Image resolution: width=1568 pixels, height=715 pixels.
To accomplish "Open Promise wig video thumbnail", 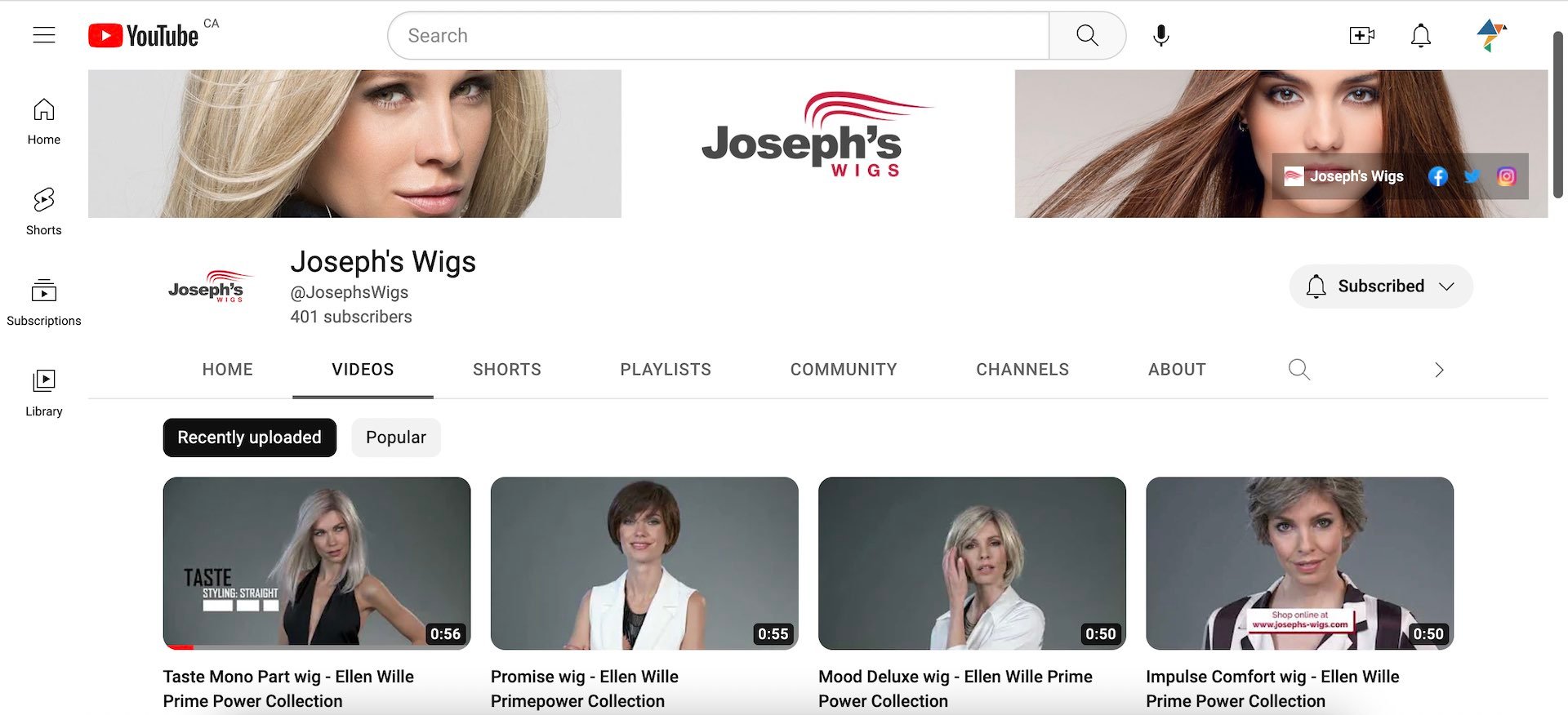I will (x=644, y=563).
